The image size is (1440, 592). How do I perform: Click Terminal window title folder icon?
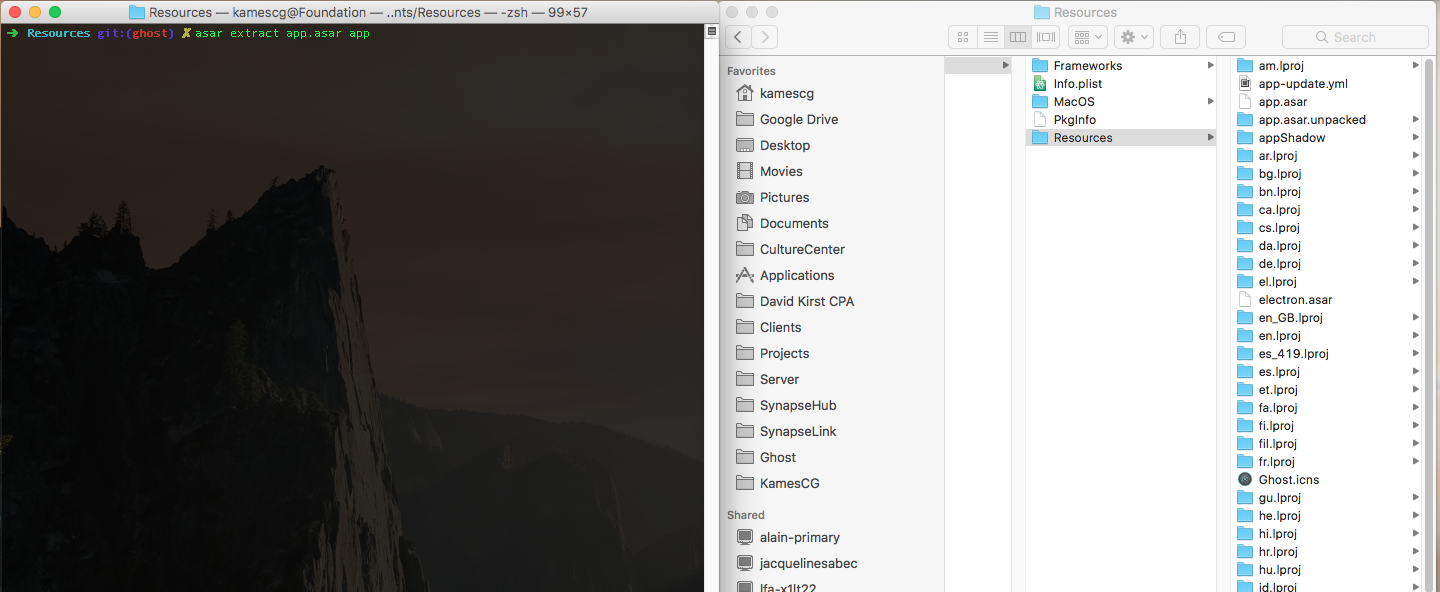137,12
